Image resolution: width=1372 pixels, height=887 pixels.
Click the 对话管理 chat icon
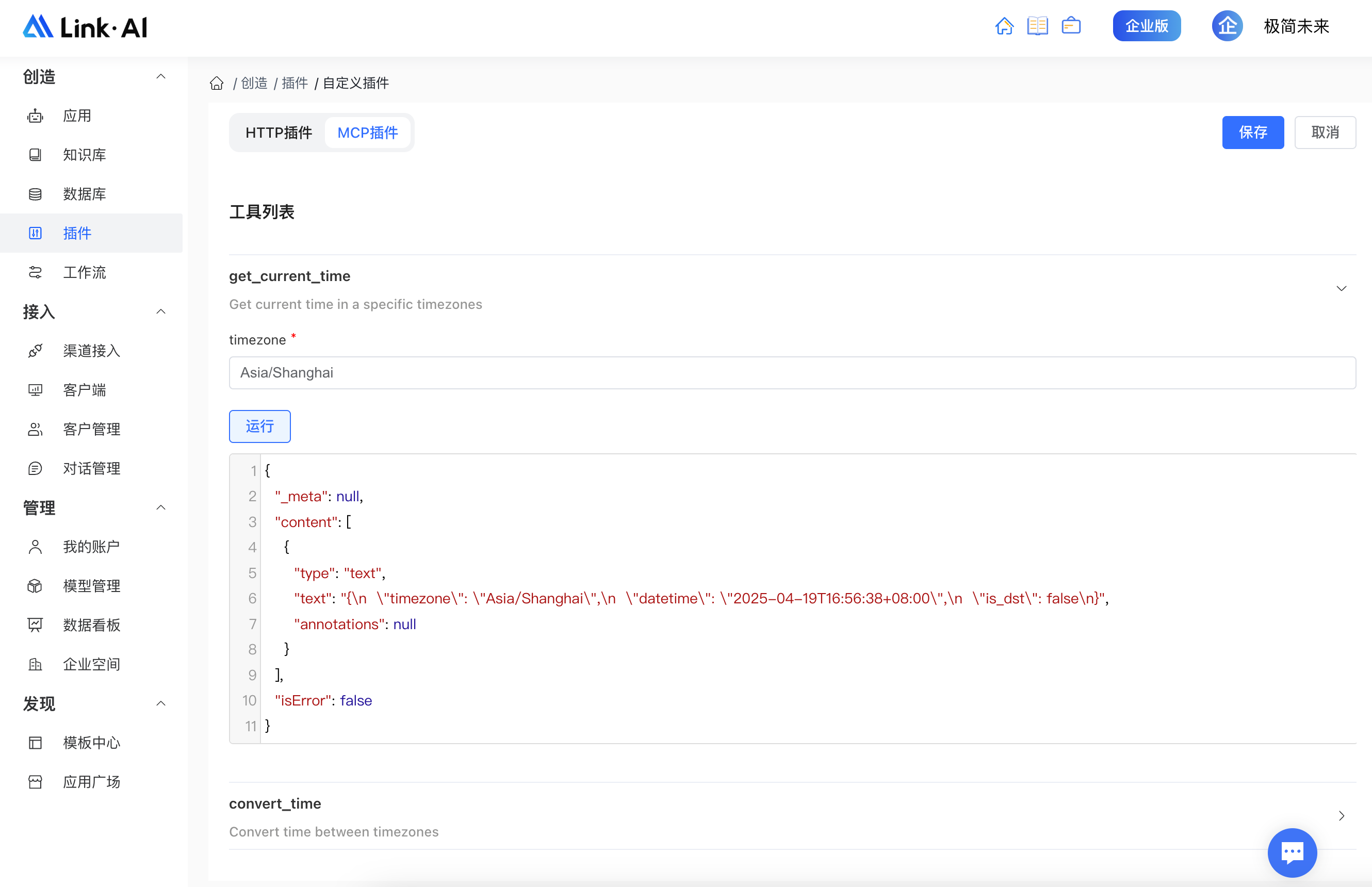(35, 468)
